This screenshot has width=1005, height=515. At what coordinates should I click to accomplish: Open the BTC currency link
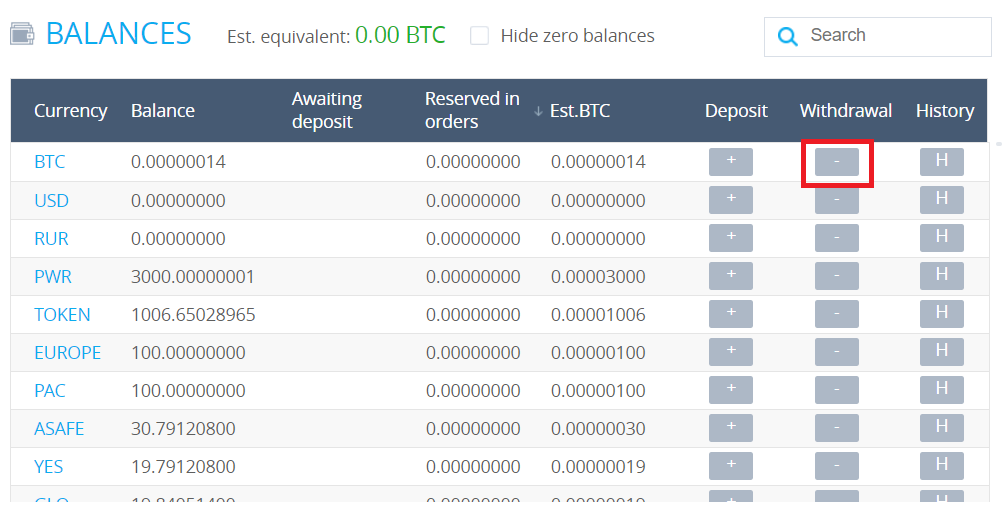click(x=49, y=162)
